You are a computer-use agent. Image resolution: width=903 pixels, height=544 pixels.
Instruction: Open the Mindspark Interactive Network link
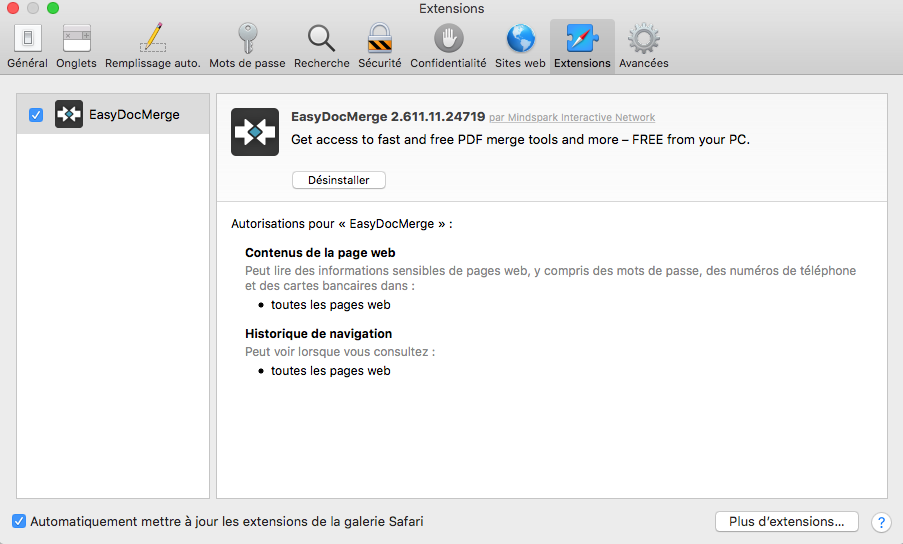pos(572,117)
